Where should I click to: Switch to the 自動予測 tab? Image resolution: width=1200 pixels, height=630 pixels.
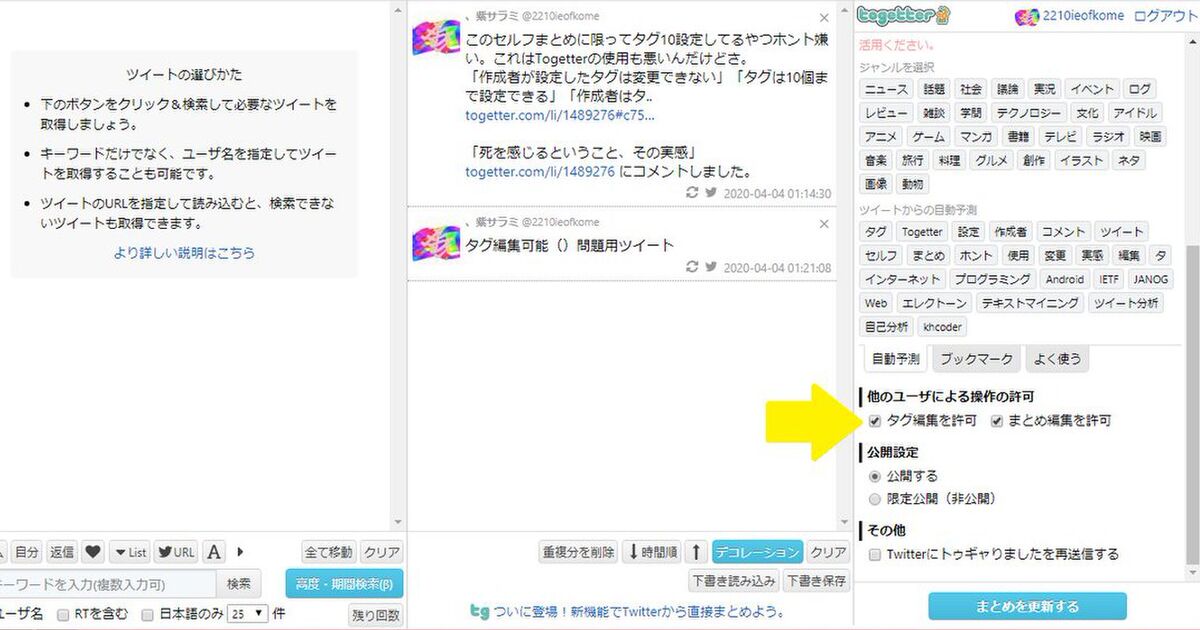click(x=894, y=358)
